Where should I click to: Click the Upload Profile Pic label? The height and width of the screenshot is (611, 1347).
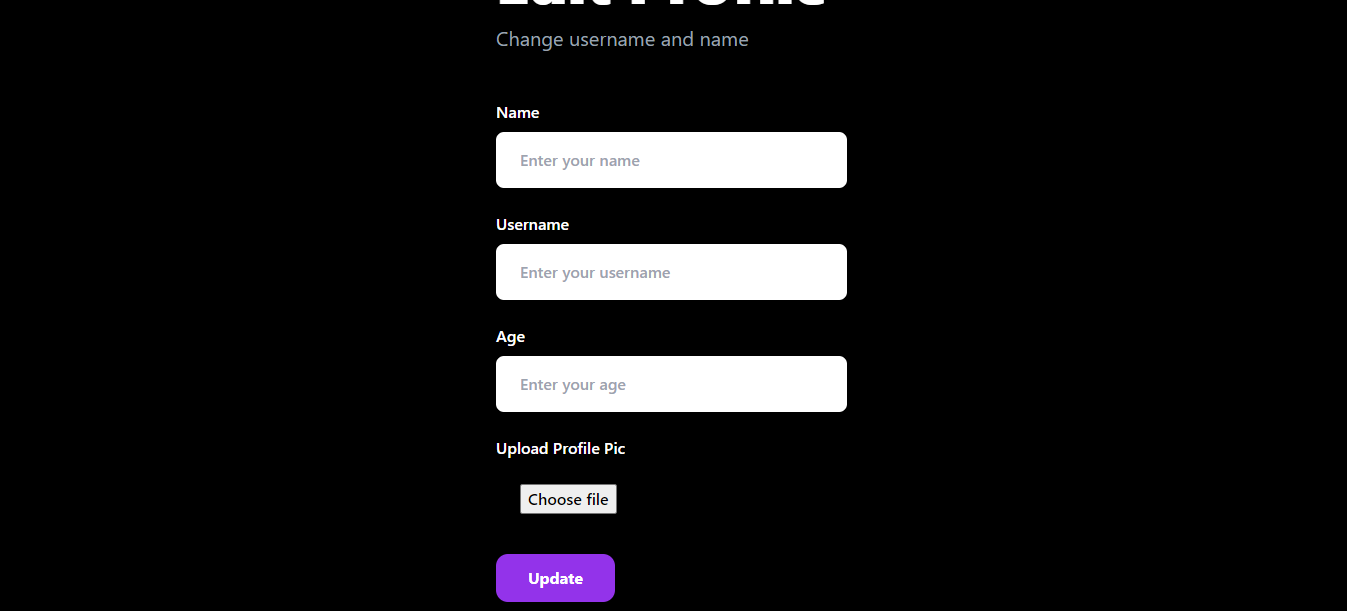tap(560, 449)
